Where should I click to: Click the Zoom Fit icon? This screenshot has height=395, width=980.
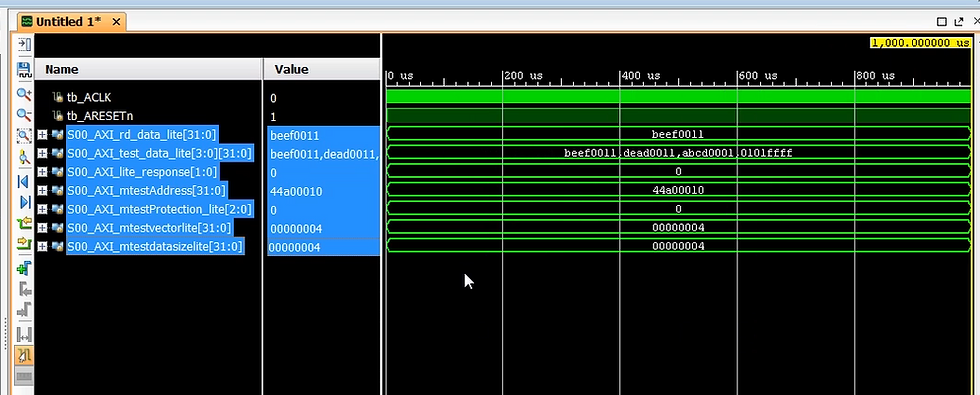(x=24, y=136)
